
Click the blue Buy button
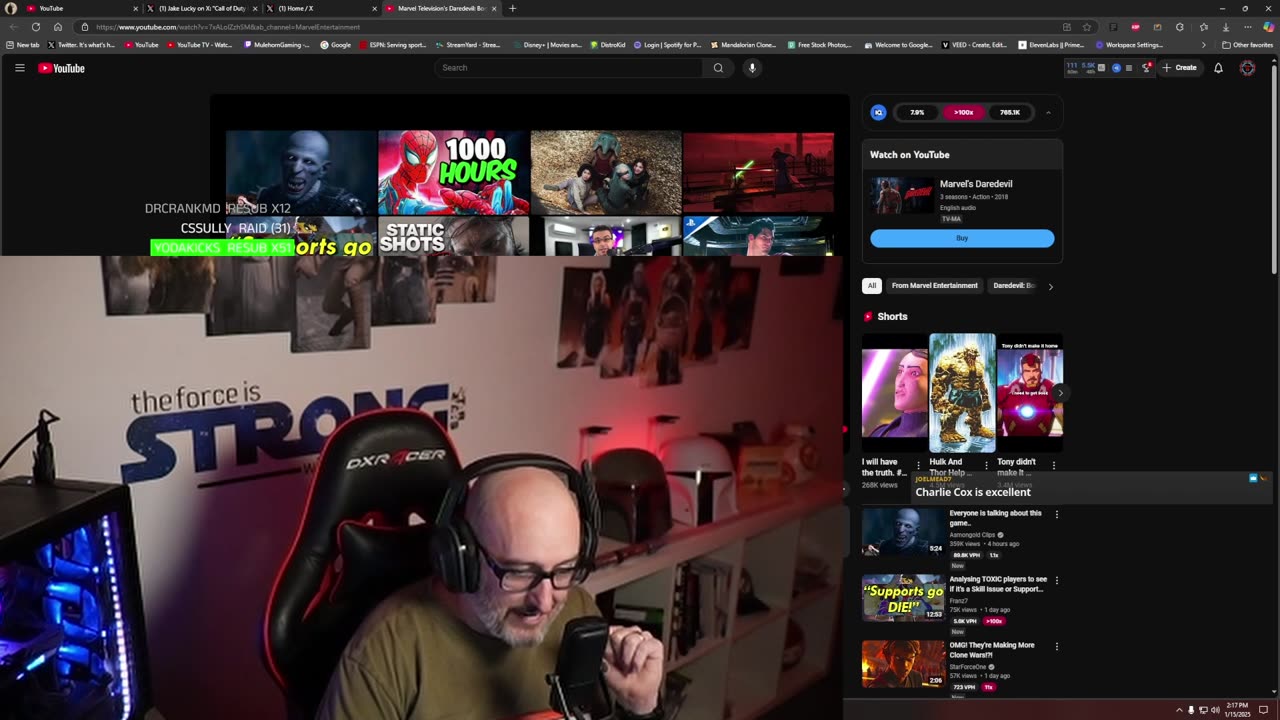tap(962, 238)
